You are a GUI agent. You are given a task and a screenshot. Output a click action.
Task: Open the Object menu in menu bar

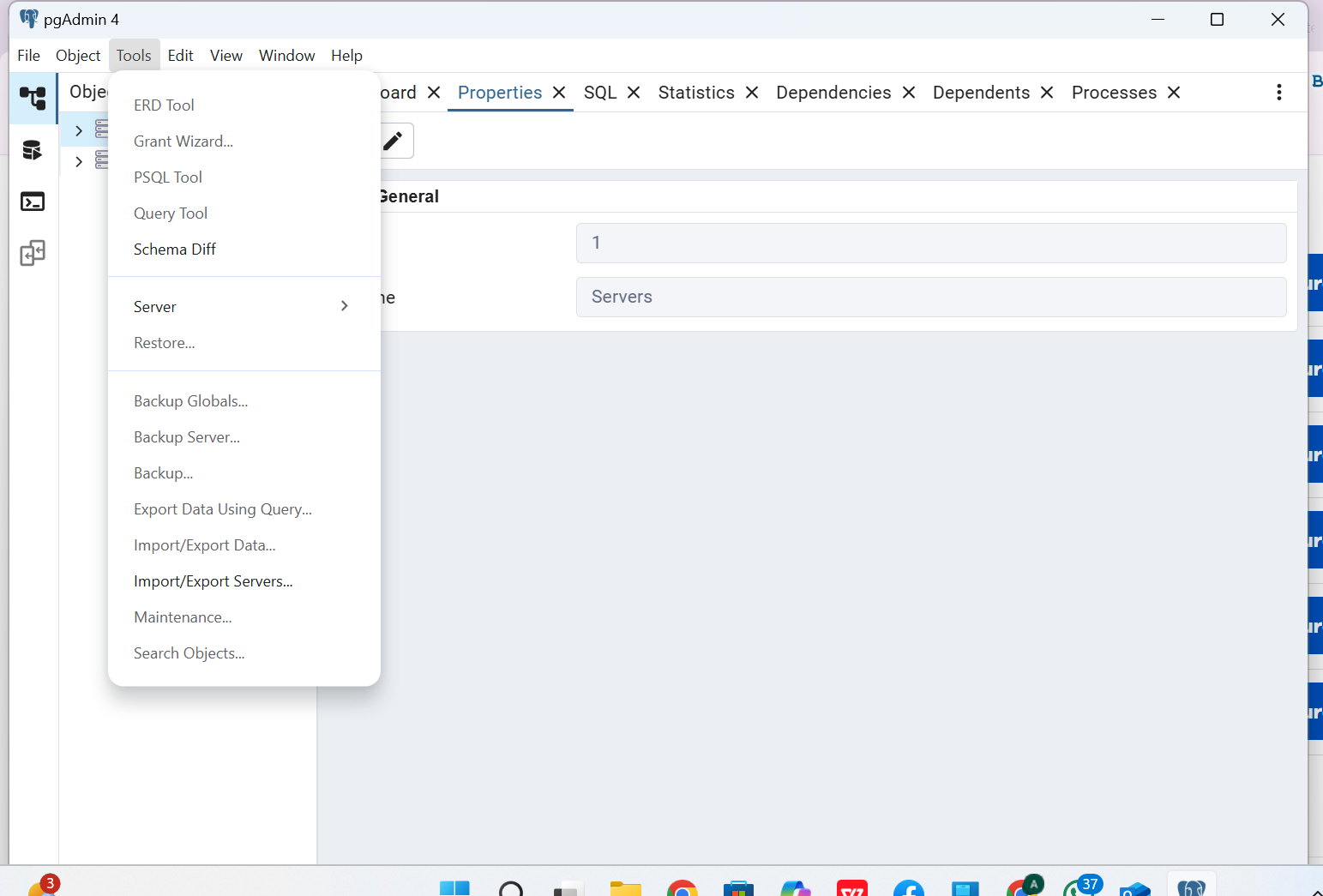(x=78, y=56)
